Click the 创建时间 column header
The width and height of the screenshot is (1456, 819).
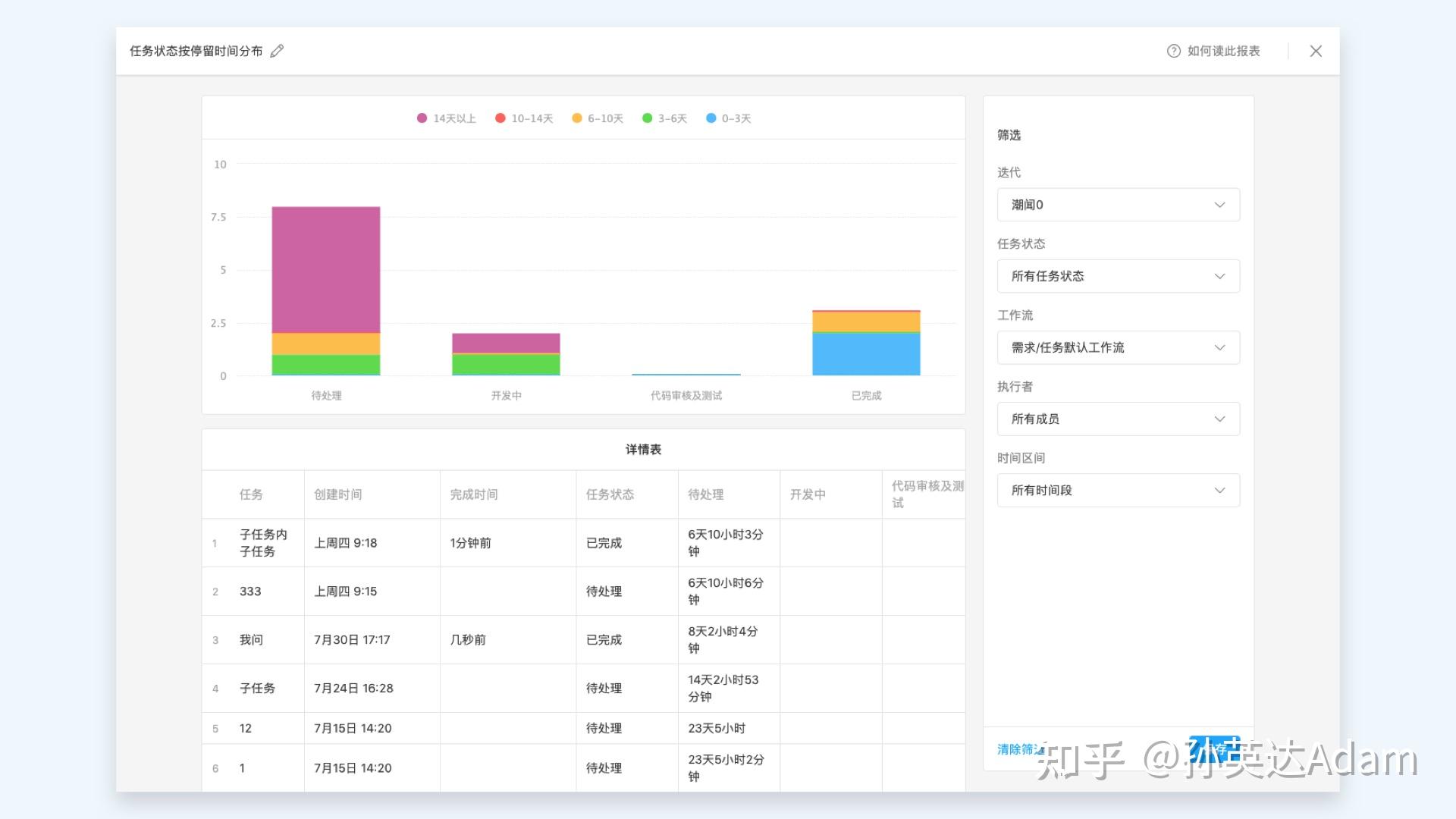338,494
